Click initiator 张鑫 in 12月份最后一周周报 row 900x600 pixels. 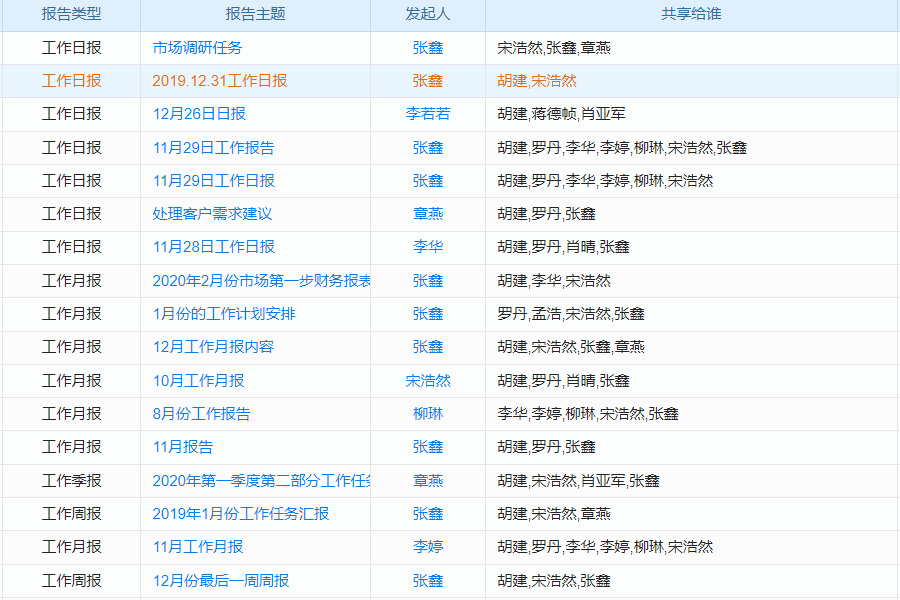[x=428, y=581]
